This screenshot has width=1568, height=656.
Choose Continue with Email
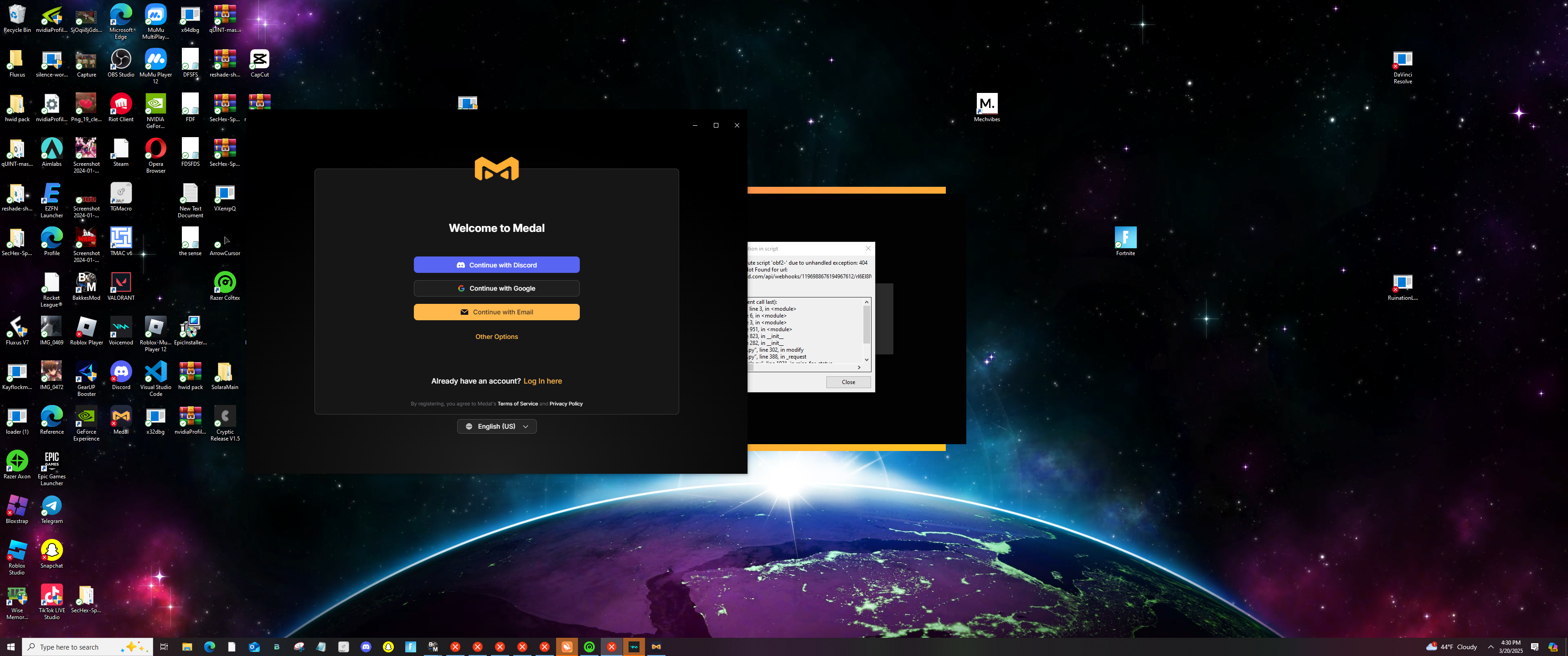pos(496,312)
